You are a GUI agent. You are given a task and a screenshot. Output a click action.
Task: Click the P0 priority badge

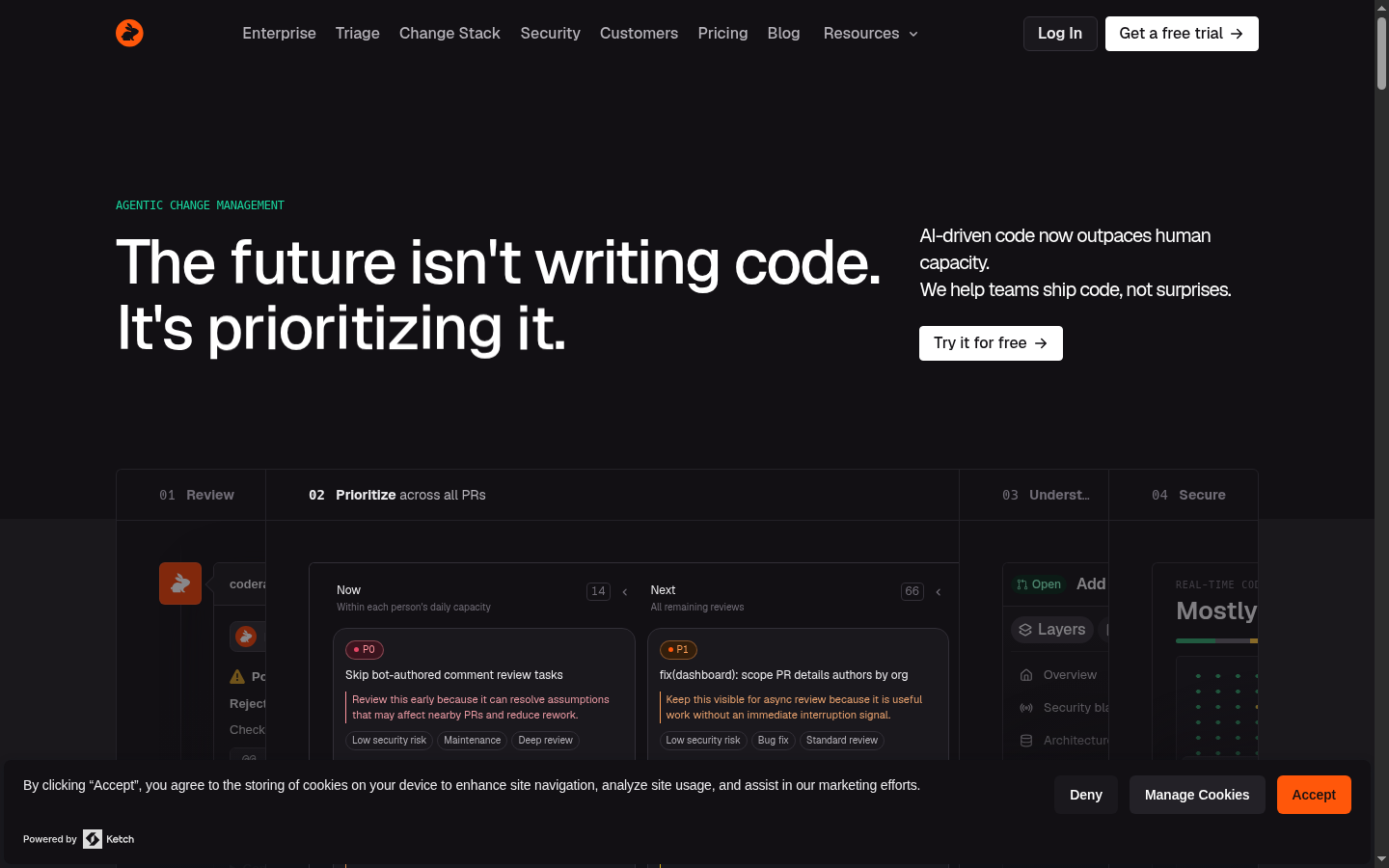tap(365, 650)
